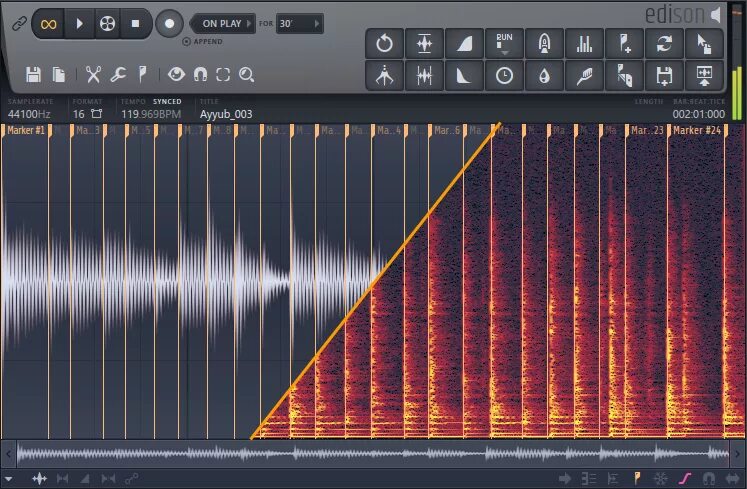
Task: Click the save floppy disk icon
Action: click(x=33, y=75)
